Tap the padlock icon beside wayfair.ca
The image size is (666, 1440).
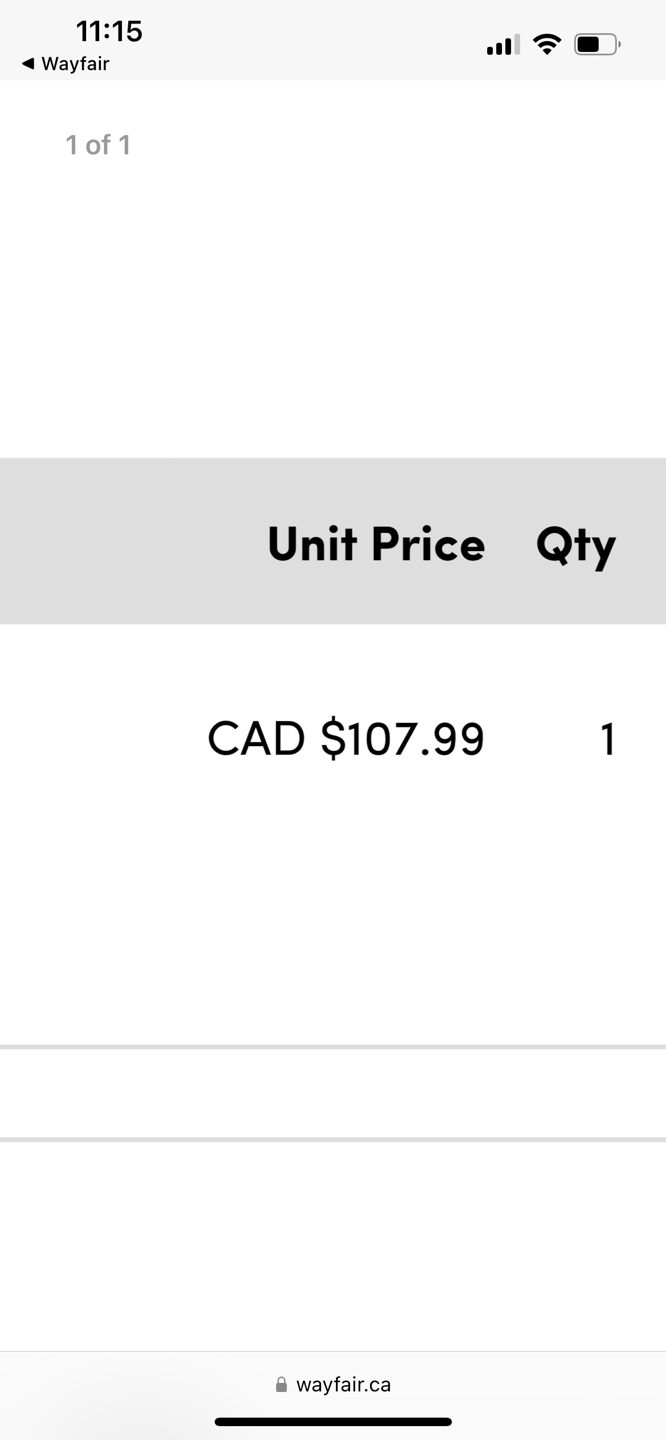click(281, 1385)
